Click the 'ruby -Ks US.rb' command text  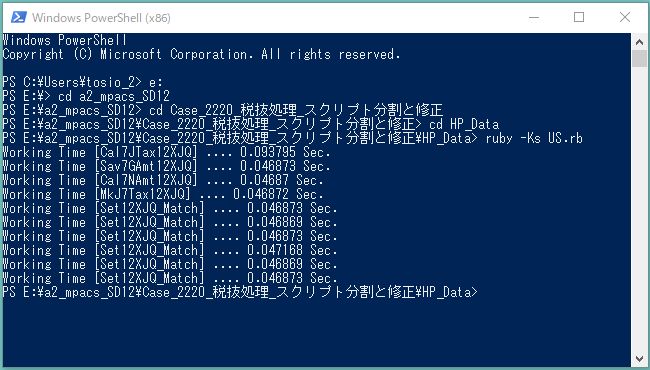pyautogui.click(x=534, y=138)
